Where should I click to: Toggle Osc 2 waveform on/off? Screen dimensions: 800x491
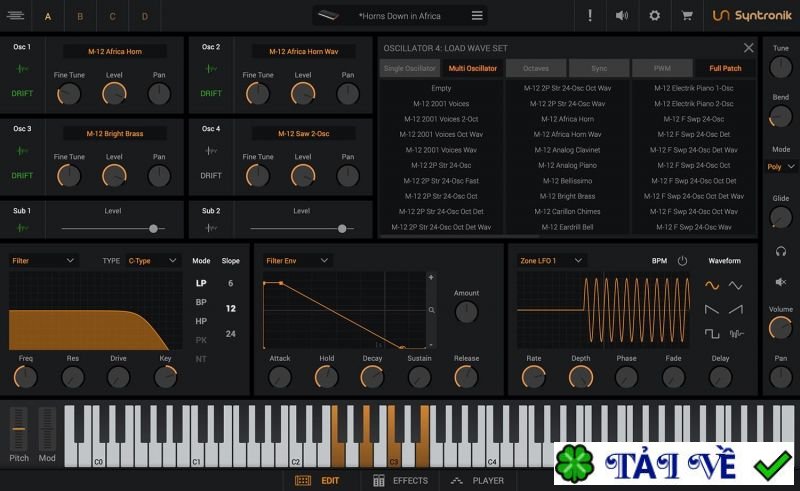pyautogui.click(x=211, y=68)
